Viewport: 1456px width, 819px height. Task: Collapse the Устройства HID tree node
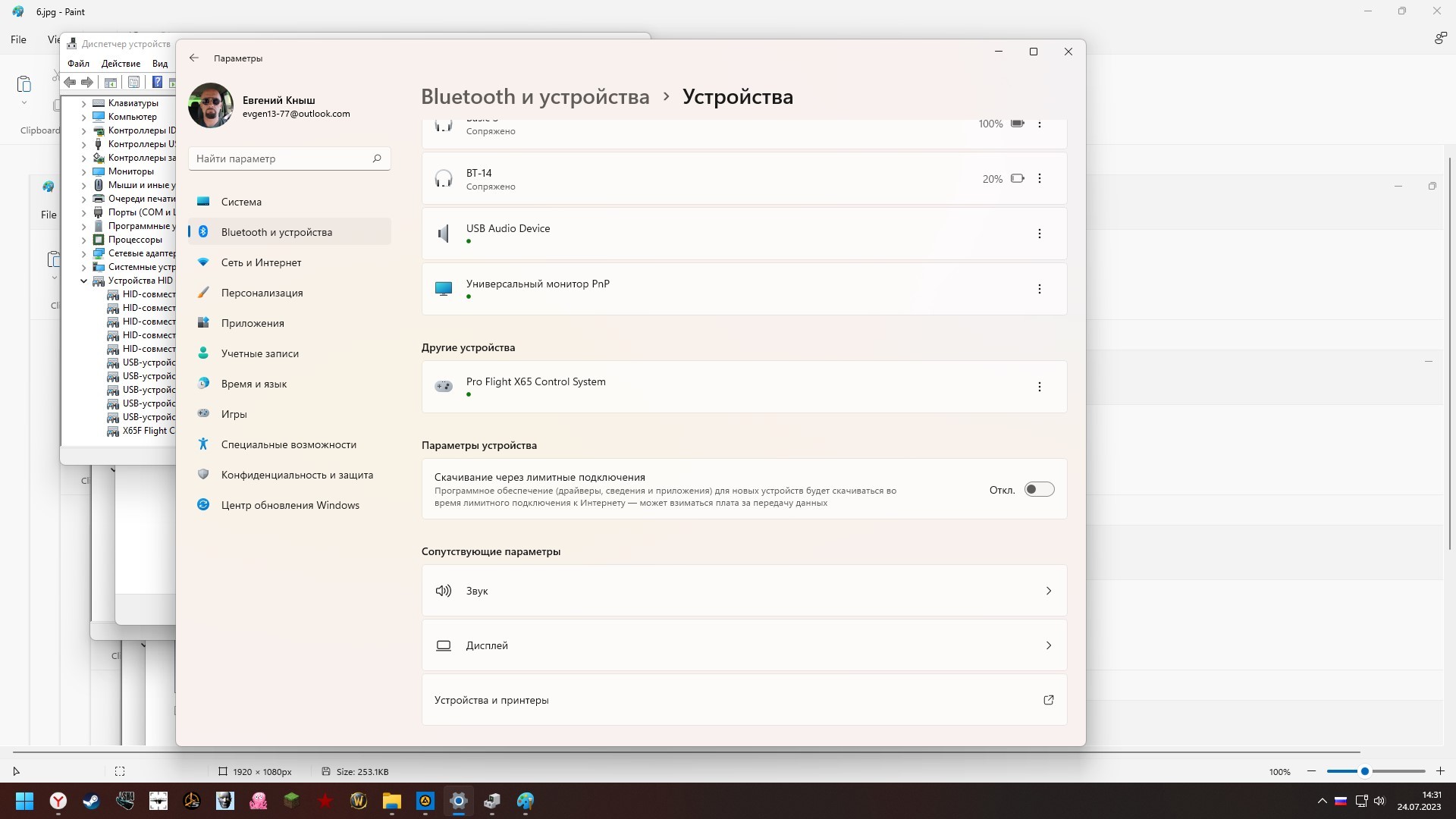(x=84, y=281)
